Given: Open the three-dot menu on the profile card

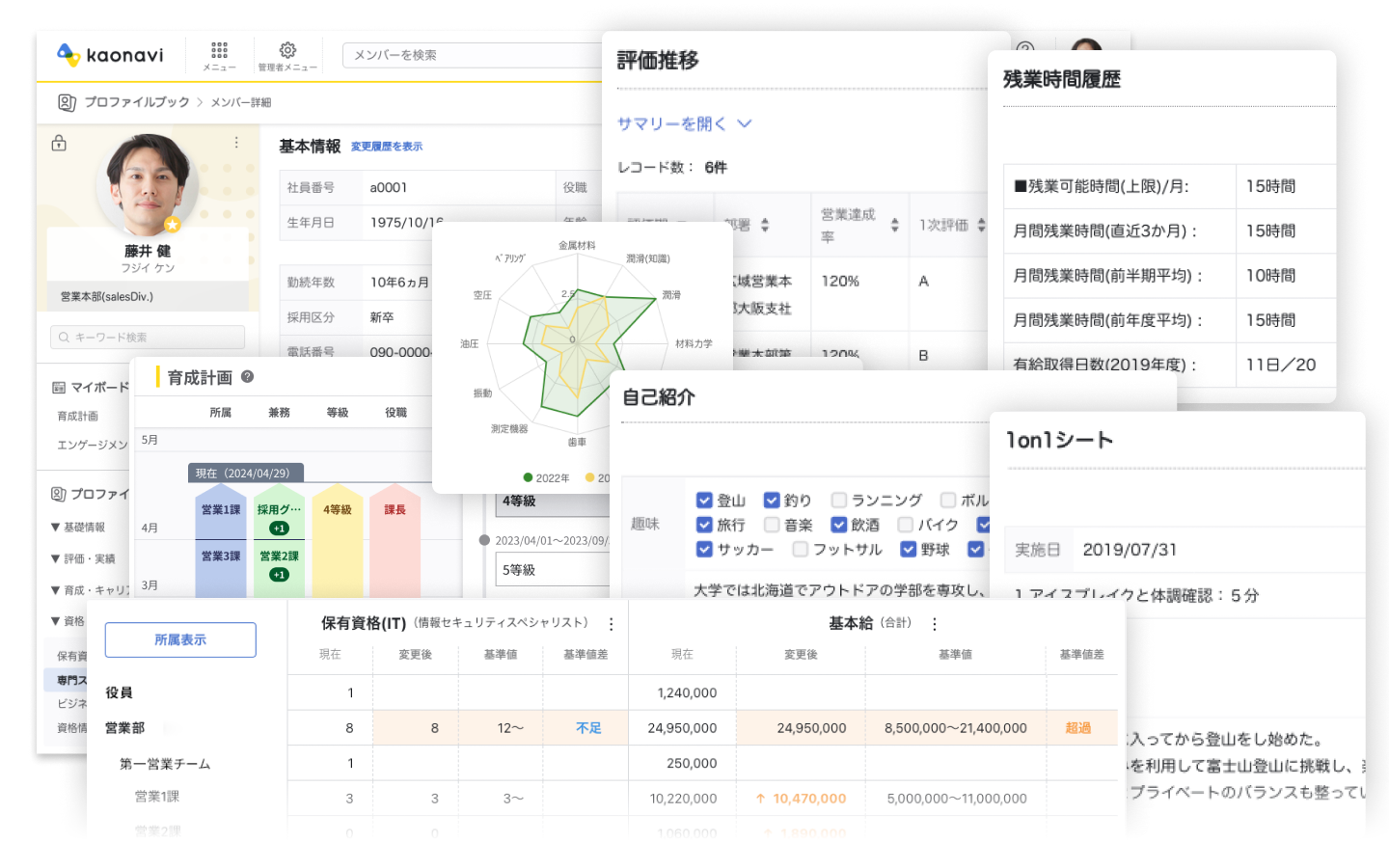Looking at the screenshot, I should (x=236, y=143).
